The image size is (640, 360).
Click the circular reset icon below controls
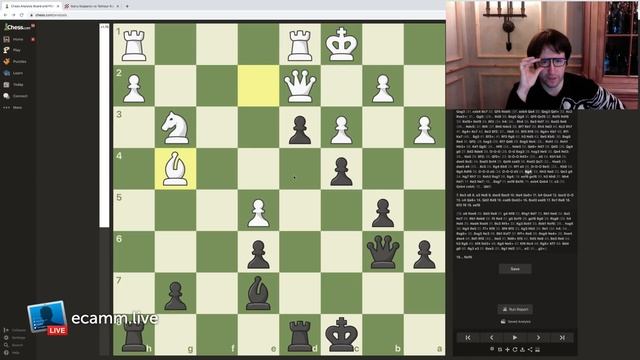coord(515,349)
